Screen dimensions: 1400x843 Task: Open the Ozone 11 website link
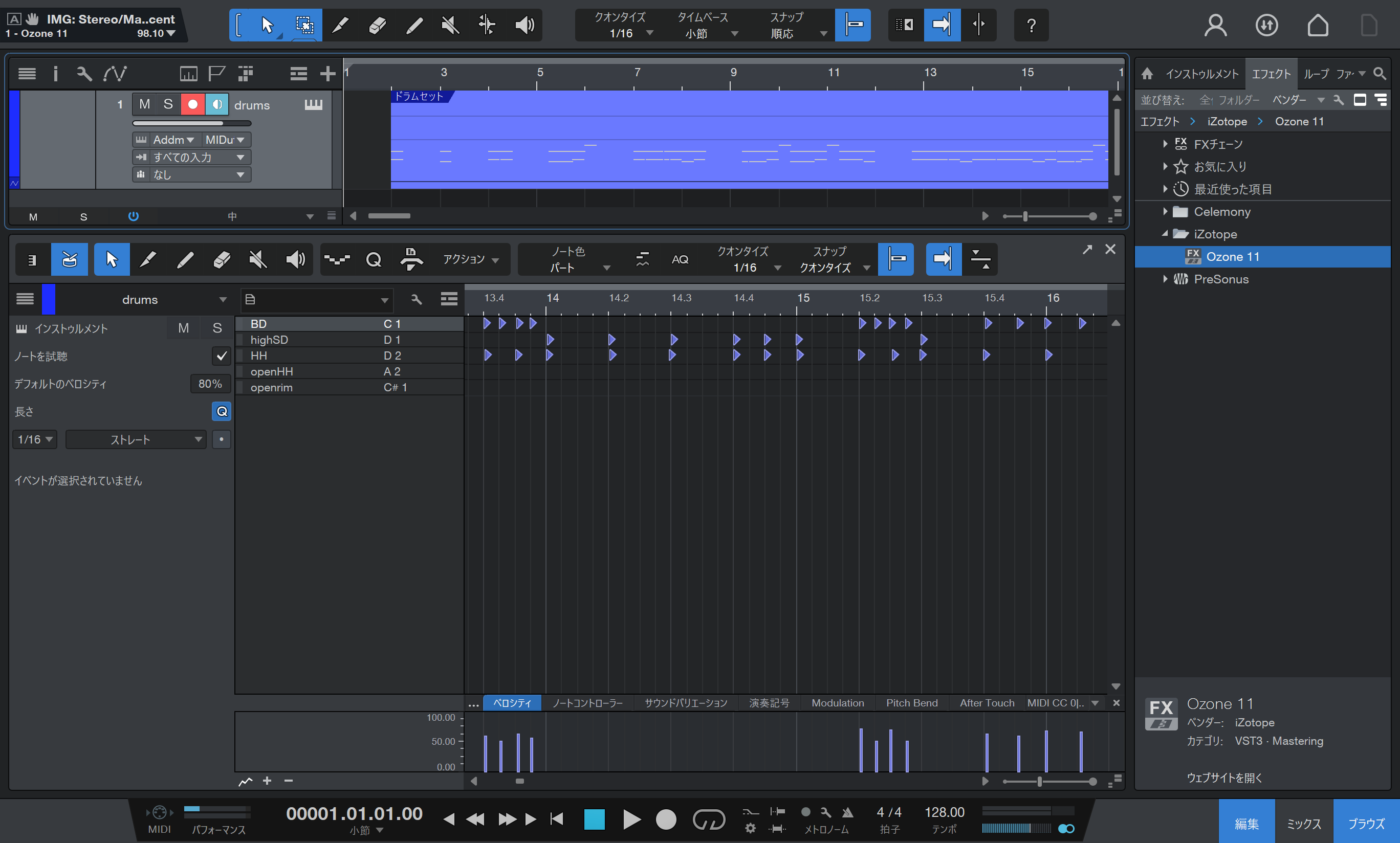point(1224,777)
